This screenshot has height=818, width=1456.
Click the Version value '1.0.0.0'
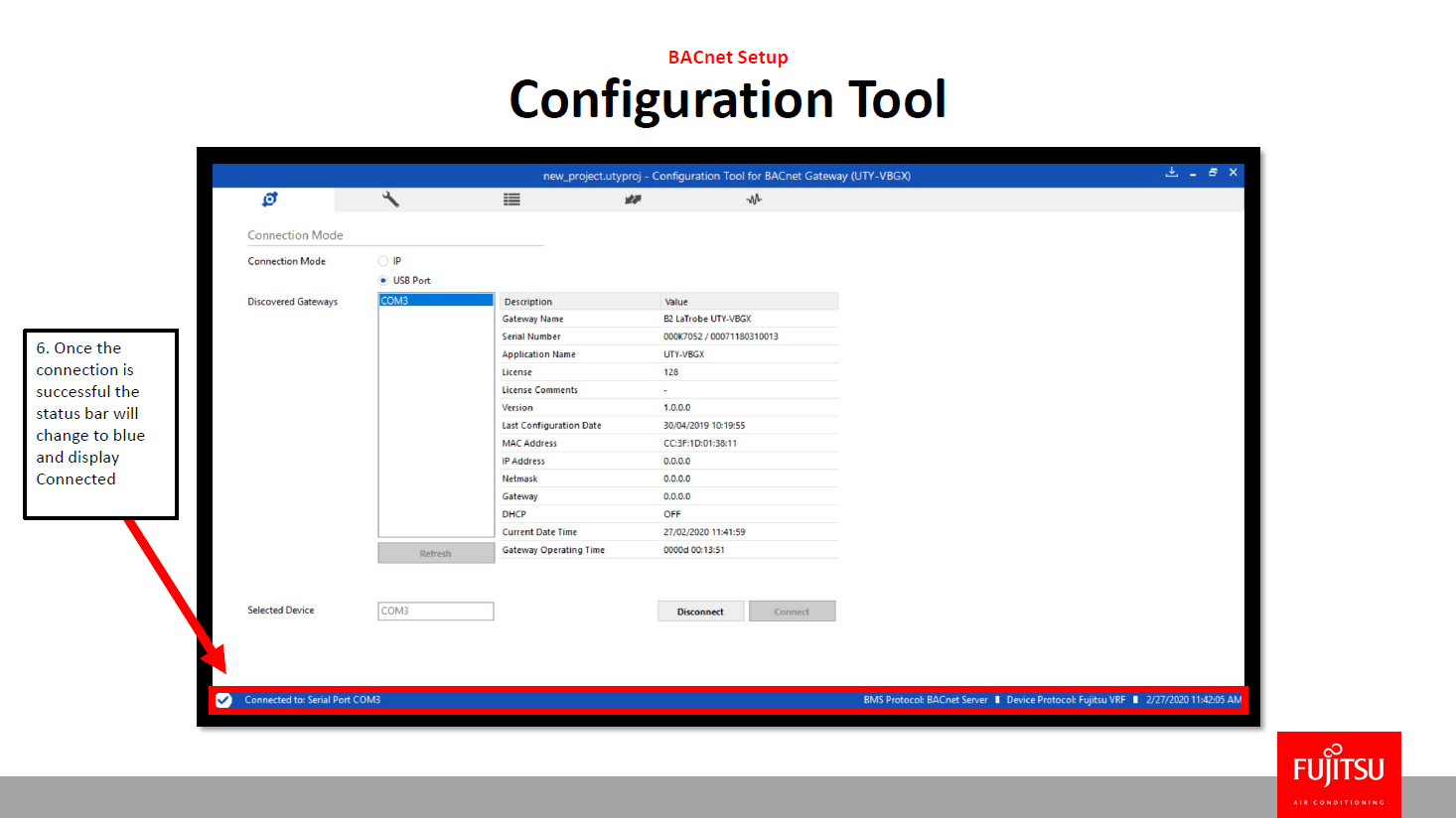[x=676, y=408]
